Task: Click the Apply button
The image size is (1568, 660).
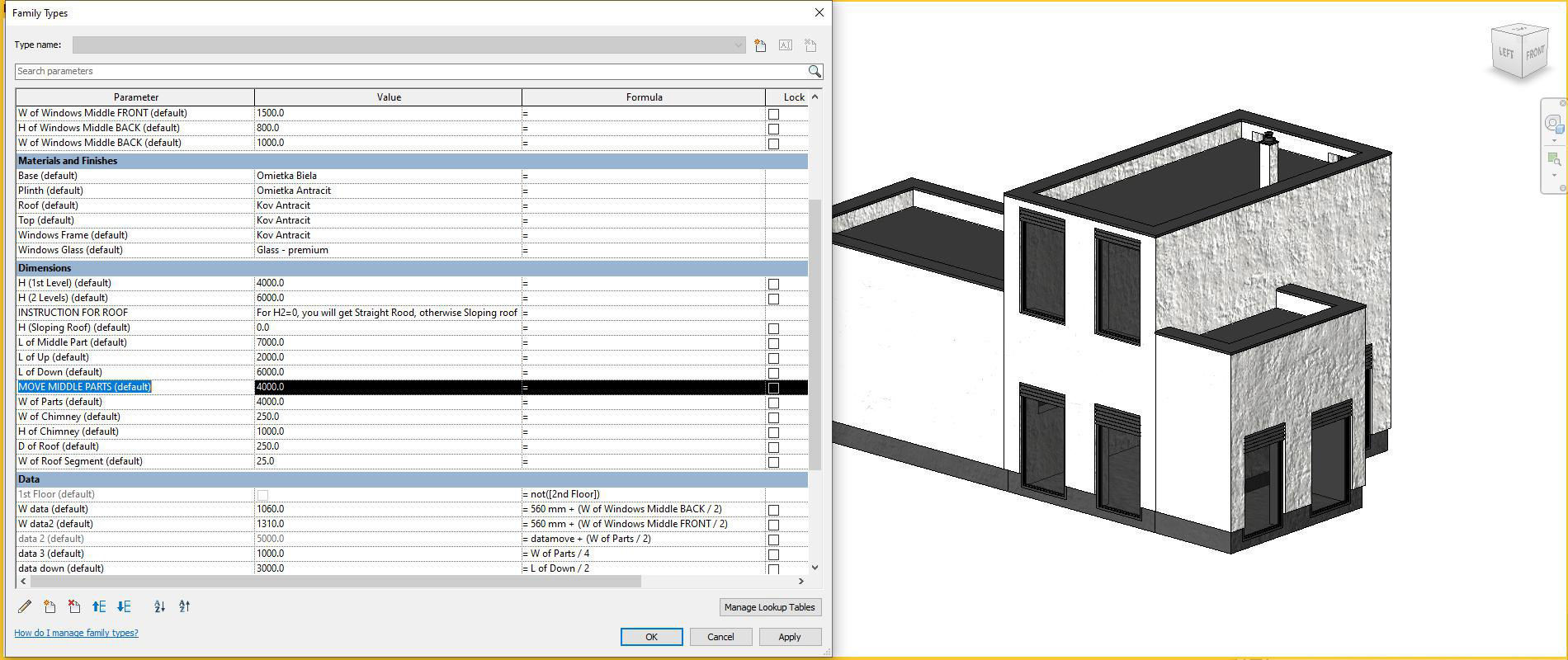Action: tap(790, 637)
